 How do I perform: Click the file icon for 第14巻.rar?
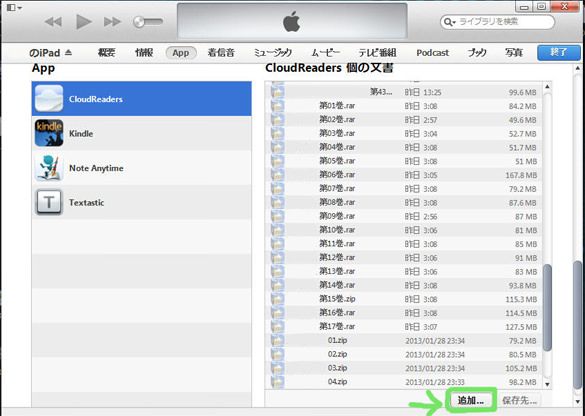[x=278, y=285]
